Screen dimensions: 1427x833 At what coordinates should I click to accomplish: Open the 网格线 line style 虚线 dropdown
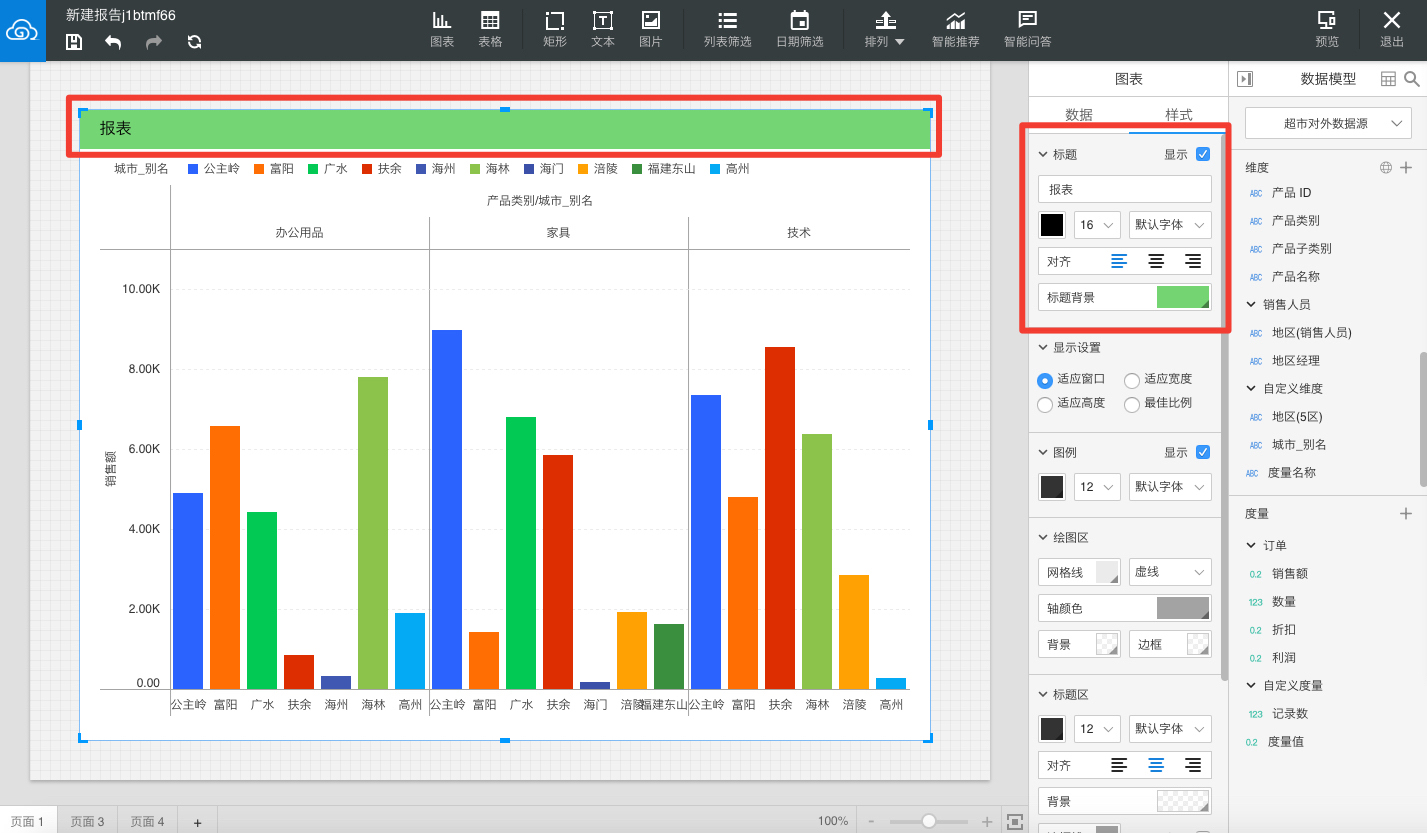(1169, 572)
